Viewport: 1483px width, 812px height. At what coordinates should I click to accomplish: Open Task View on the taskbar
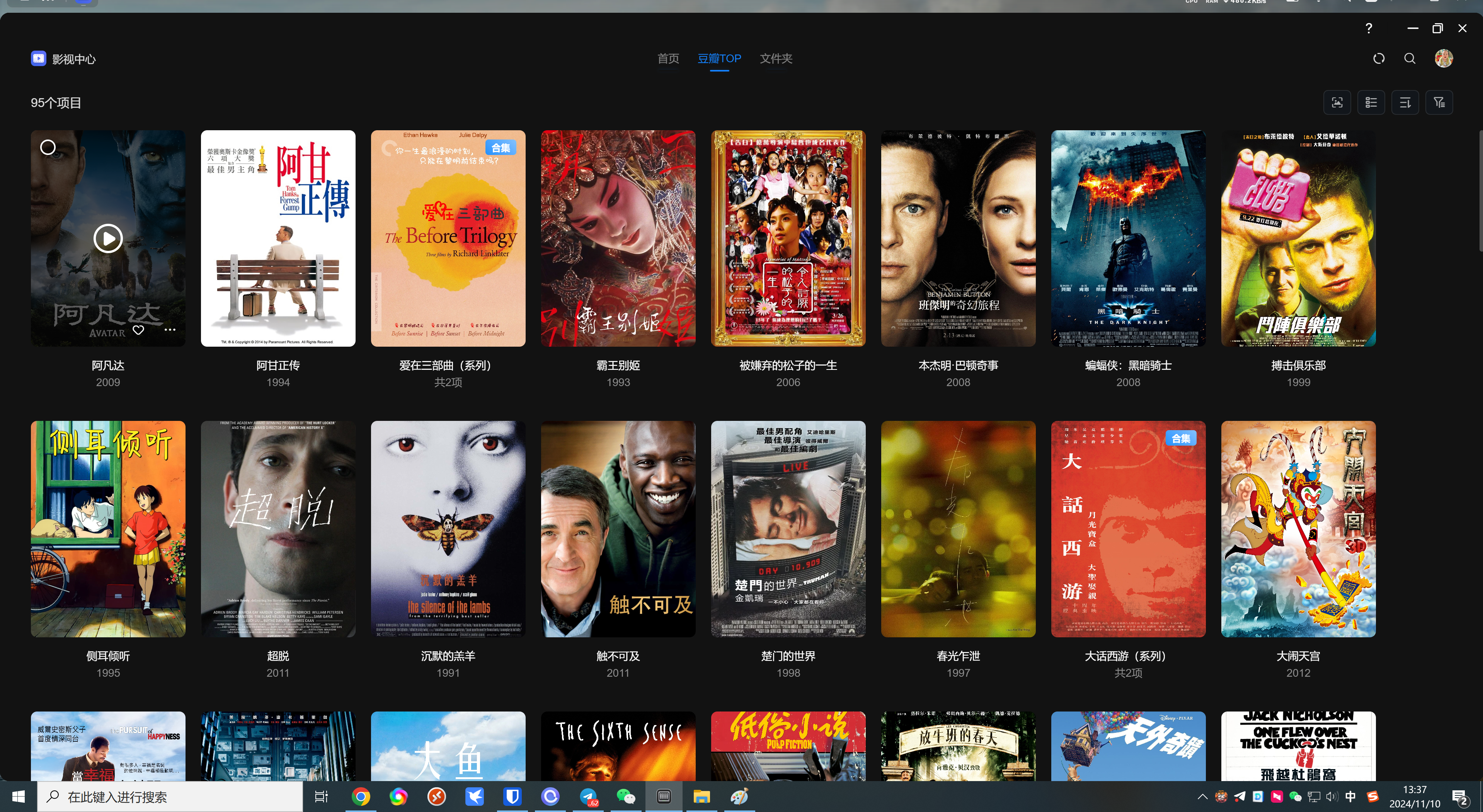click(x=321, y=797)
